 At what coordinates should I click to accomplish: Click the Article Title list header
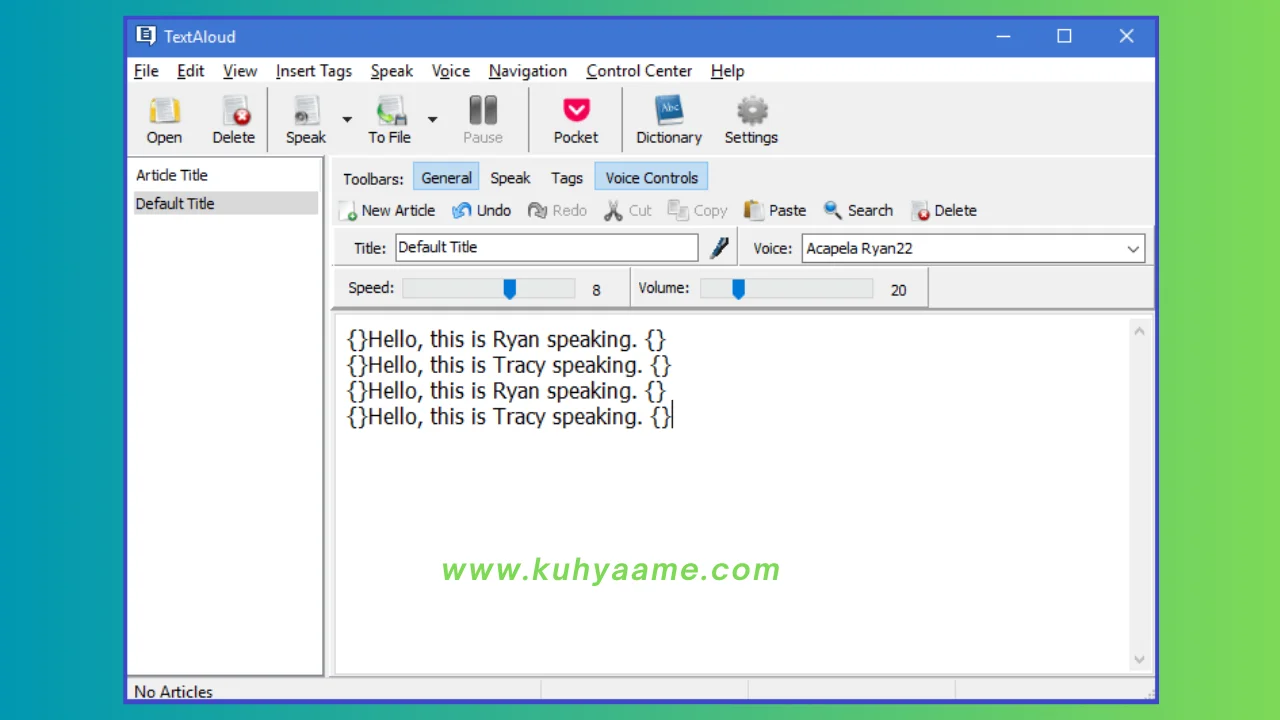coord(172,175)
